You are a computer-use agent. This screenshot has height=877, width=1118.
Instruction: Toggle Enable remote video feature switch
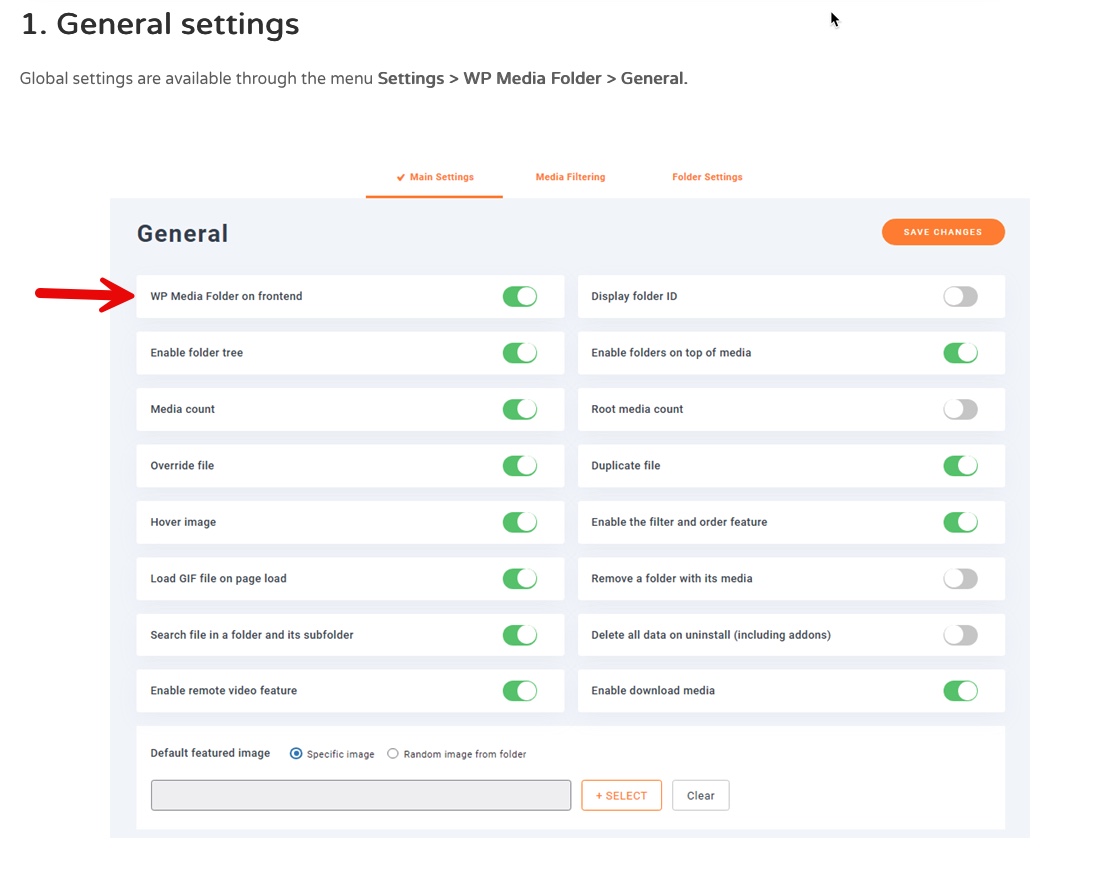point(520,690)
